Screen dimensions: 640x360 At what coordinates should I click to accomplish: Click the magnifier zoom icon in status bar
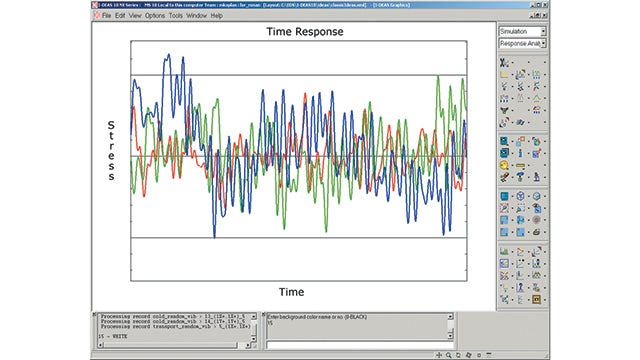click(x=449, y=355)
